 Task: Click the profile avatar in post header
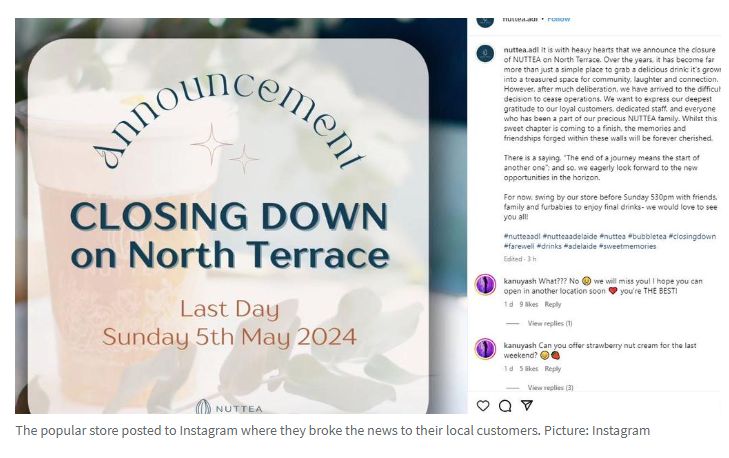coord(486,20)
